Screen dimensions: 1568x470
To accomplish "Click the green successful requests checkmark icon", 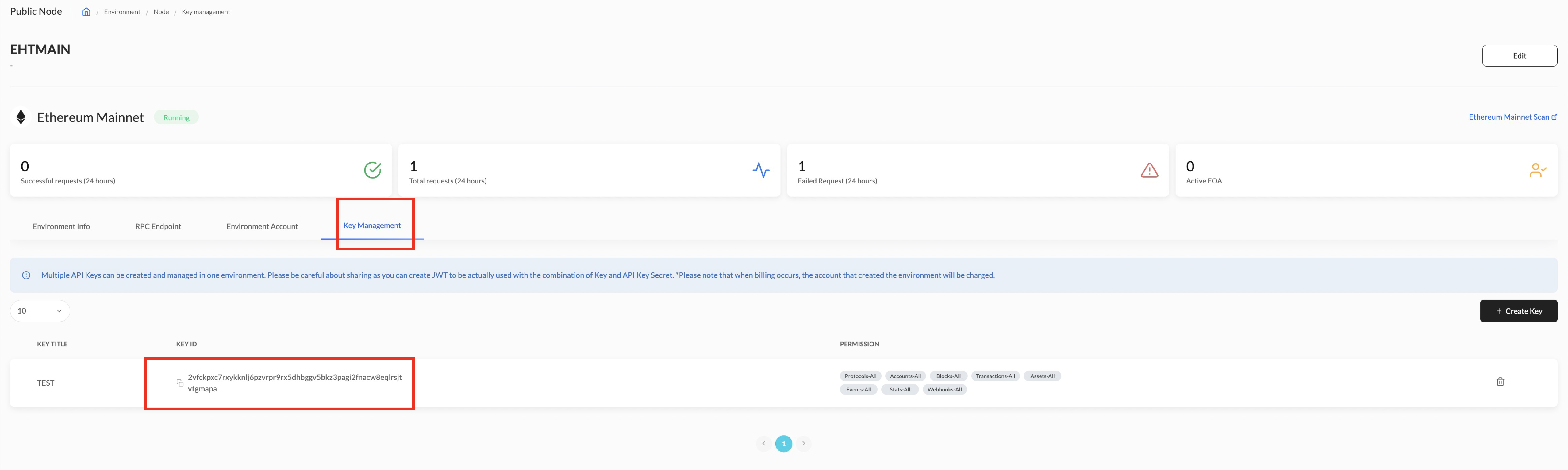I will pos(372,170).
